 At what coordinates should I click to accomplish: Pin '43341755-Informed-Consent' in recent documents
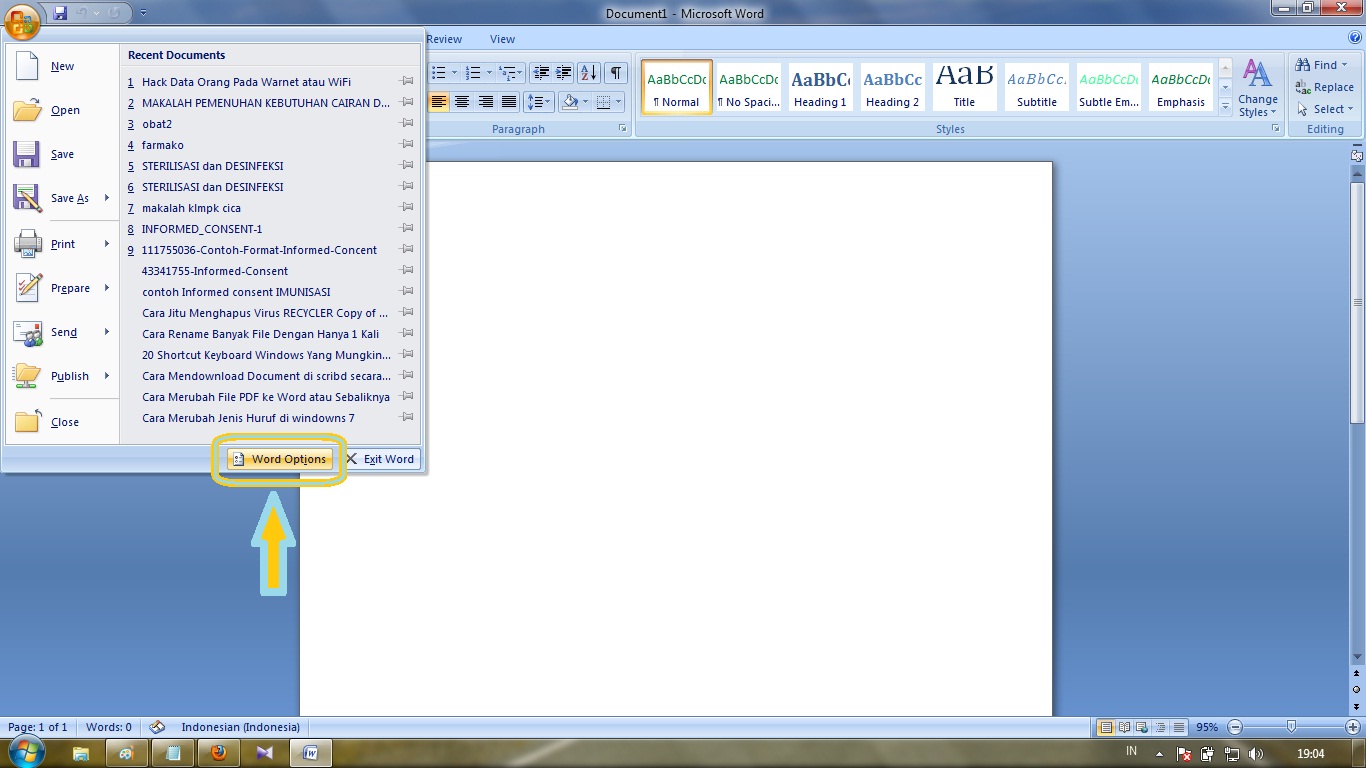pyautogui.click(x=407, y=271)
